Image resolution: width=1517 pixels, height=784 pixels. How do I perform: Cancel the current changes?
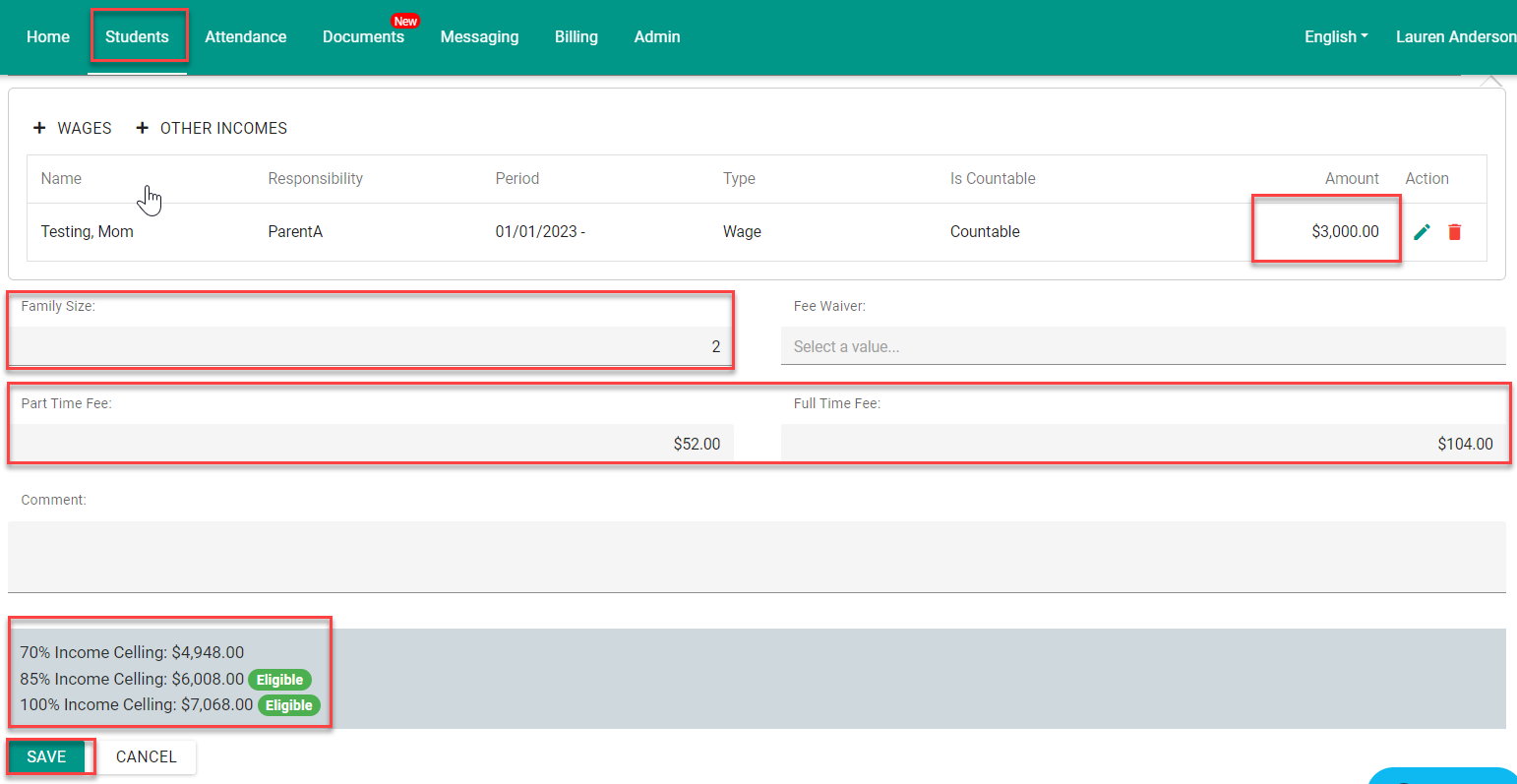pyautogui.click(x=146, y=756)
